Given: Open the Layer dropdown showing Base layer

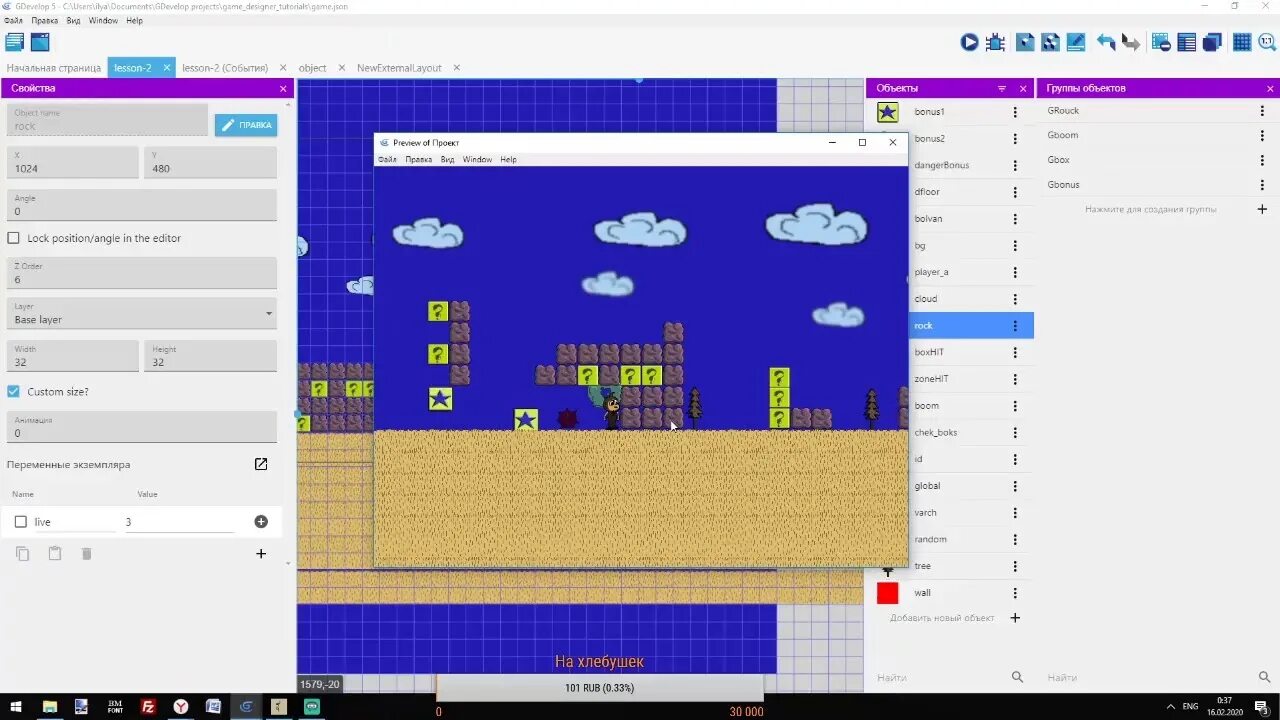Looking at the screenshot, I should click(x=141, y=313).
